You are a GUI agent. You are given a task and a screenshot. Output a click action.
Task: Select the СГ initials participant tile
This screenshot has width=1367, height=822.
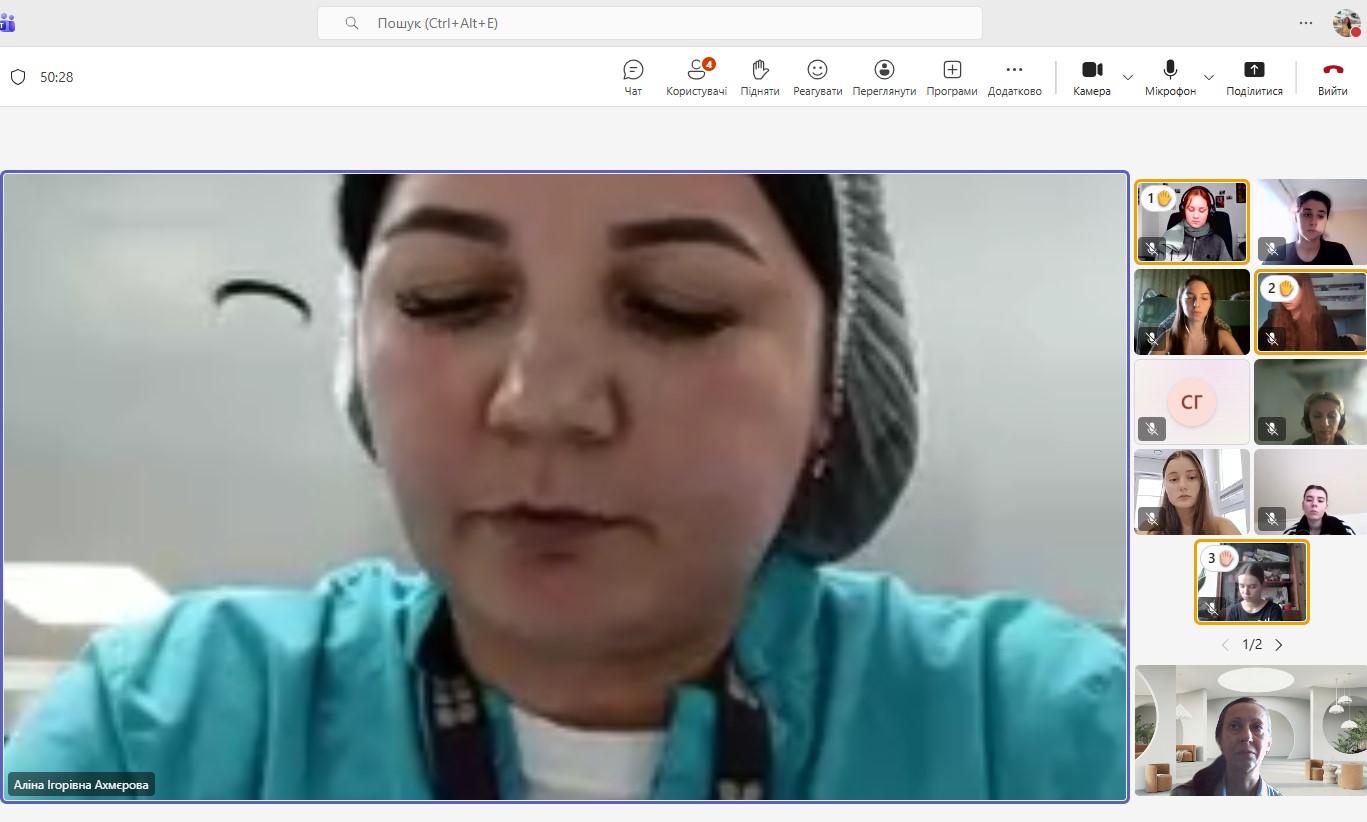pos(1191,402)
